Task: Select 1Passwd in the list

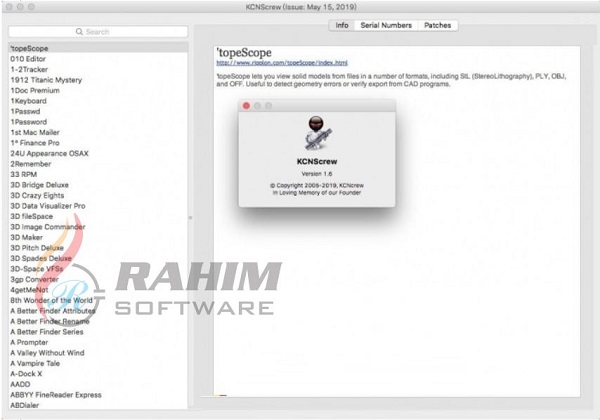Action: tap(98, 111)
